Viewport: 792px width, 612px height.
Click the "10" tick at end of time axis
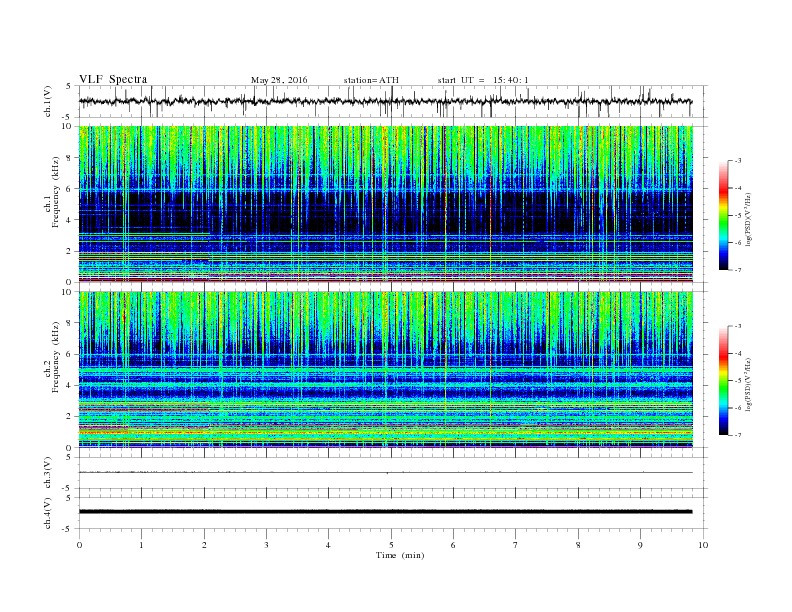[x=703, y=545]
